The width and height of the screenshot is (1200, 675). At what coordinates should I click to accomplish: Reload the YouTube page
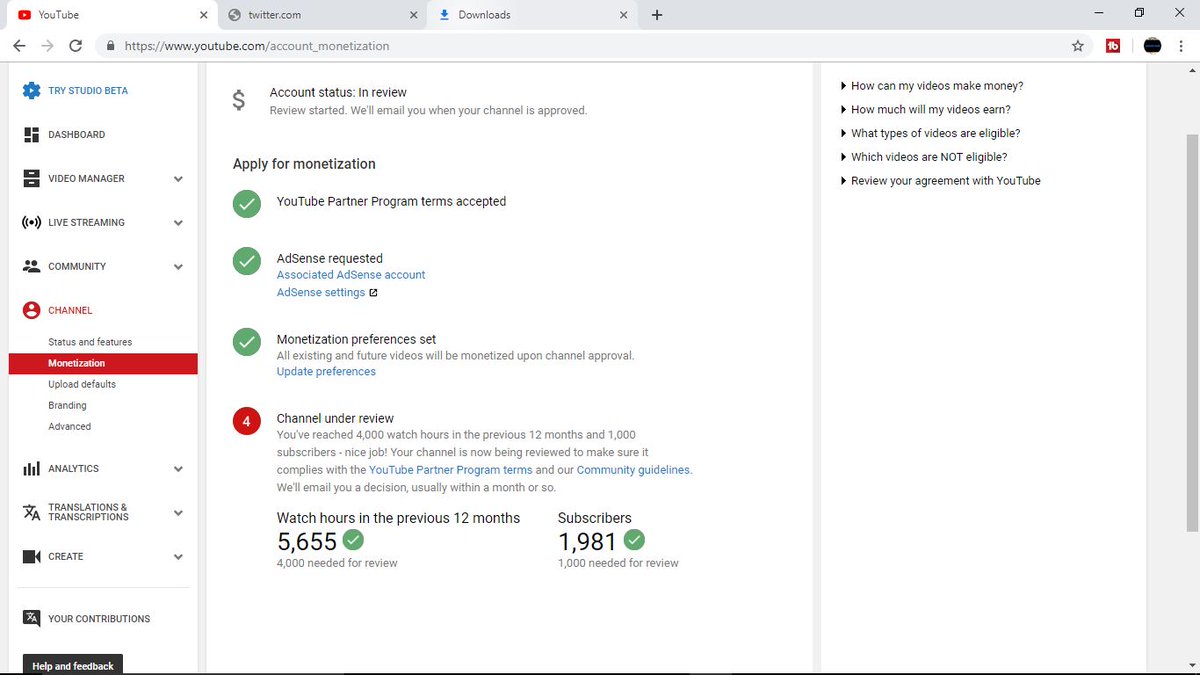coord(75,45)
